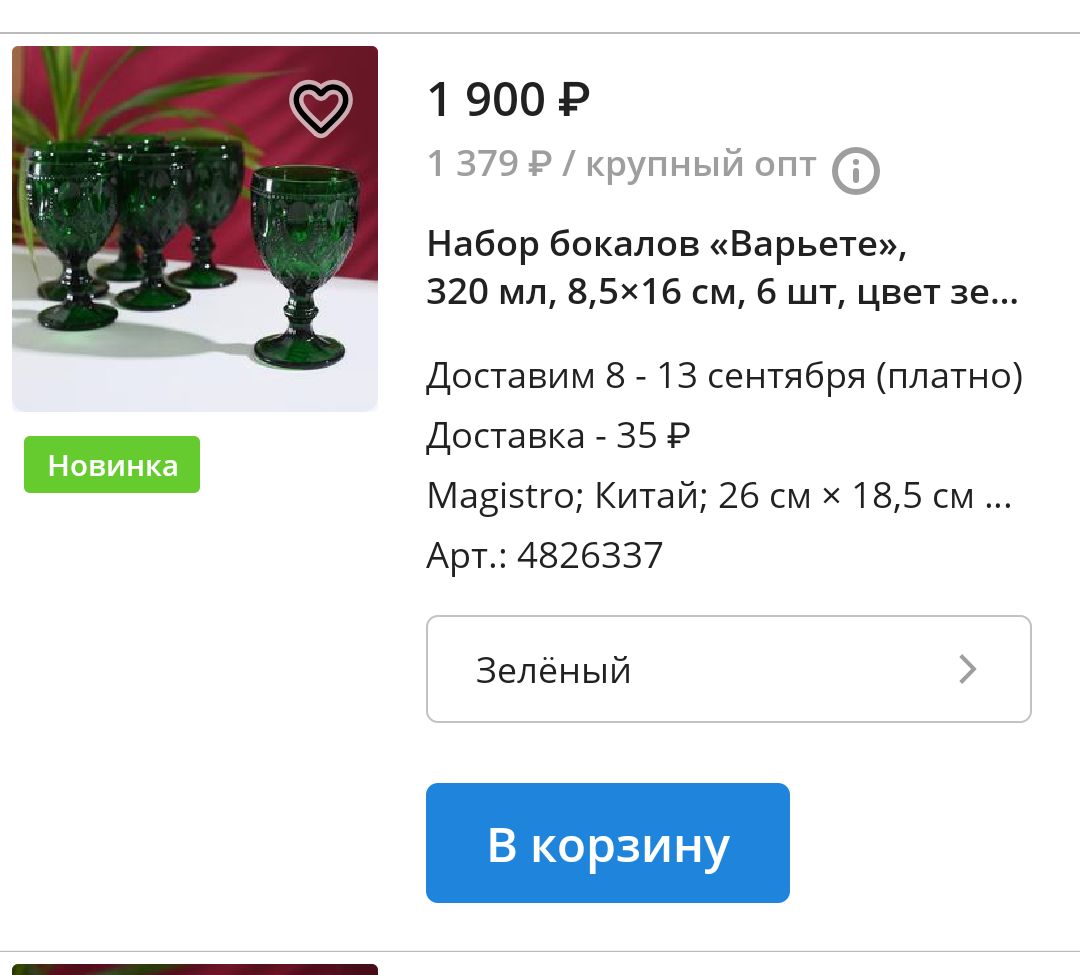This screenshot has width=1080, height=975.
Task: Click the Новинка badge
Action: coord(112,465)
